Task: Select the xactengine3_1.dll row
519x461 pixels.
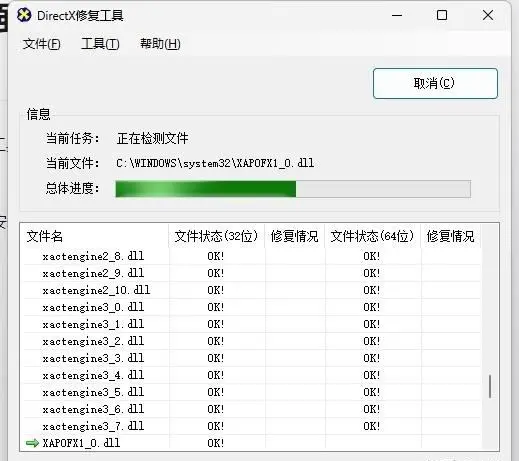Action: click(x=252, y=324)
